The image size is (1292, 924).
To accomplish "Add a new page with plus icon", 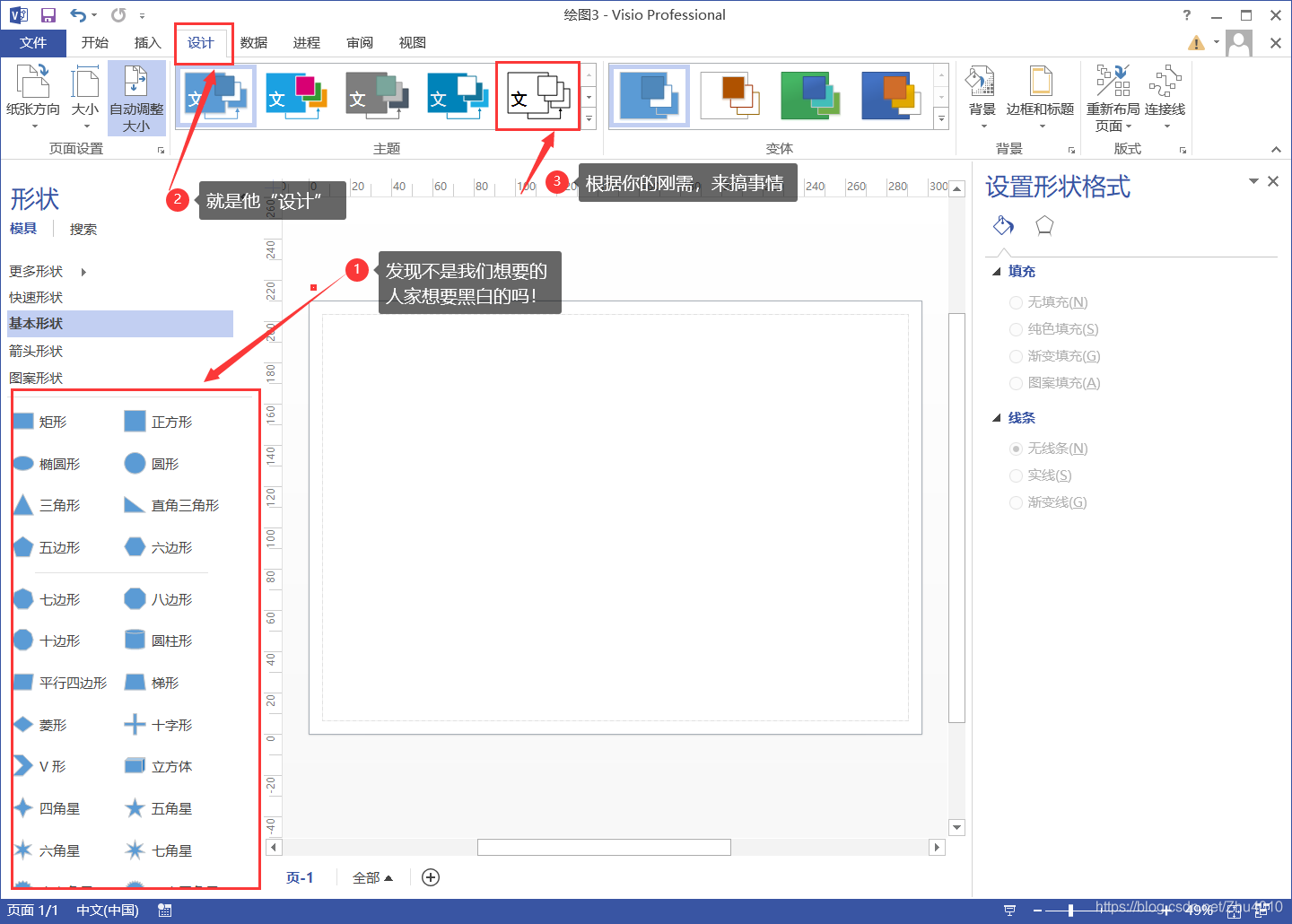I will click(431, 877).
